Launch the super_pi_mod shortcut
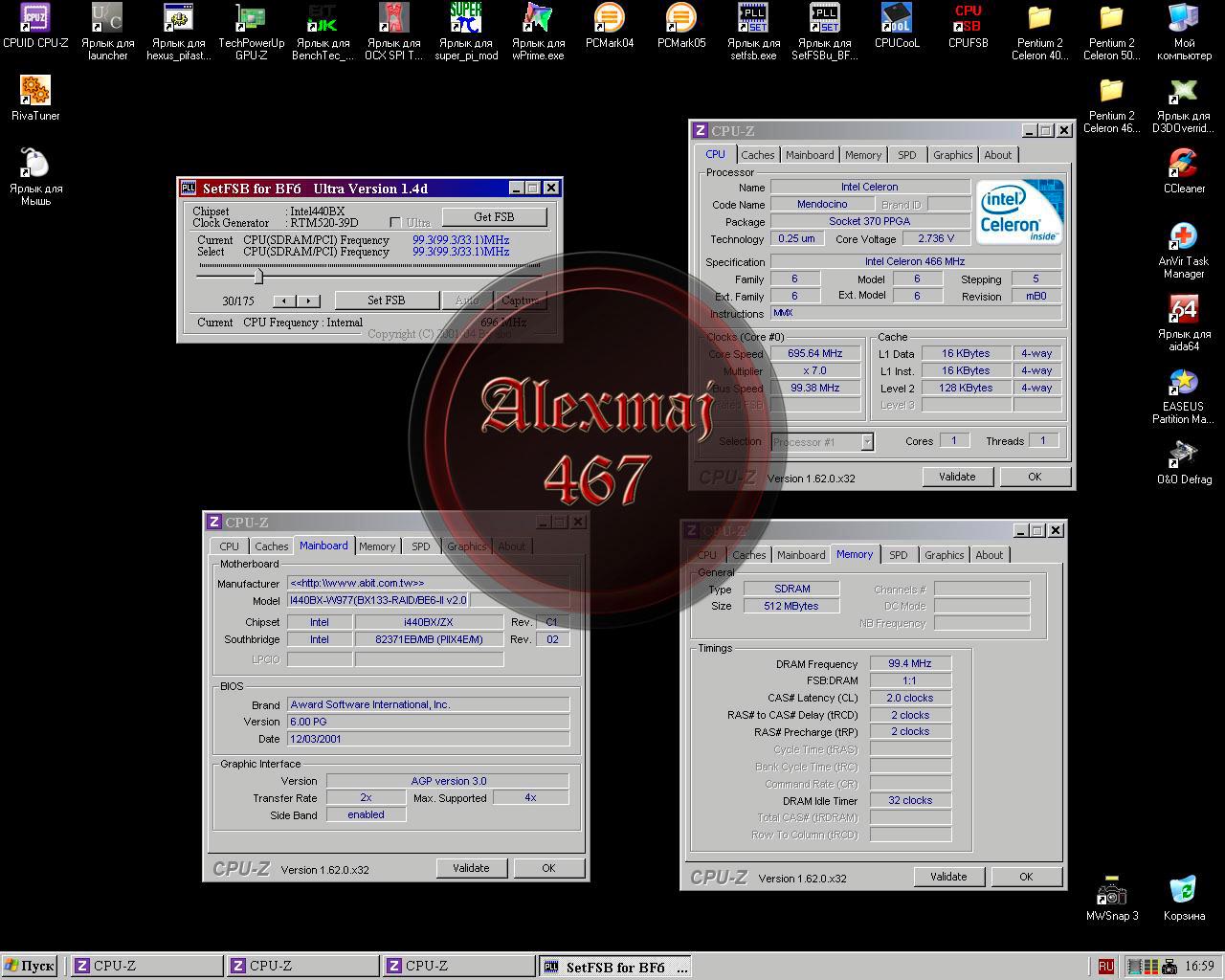The image size is (1225, 980). pos(466,17)
